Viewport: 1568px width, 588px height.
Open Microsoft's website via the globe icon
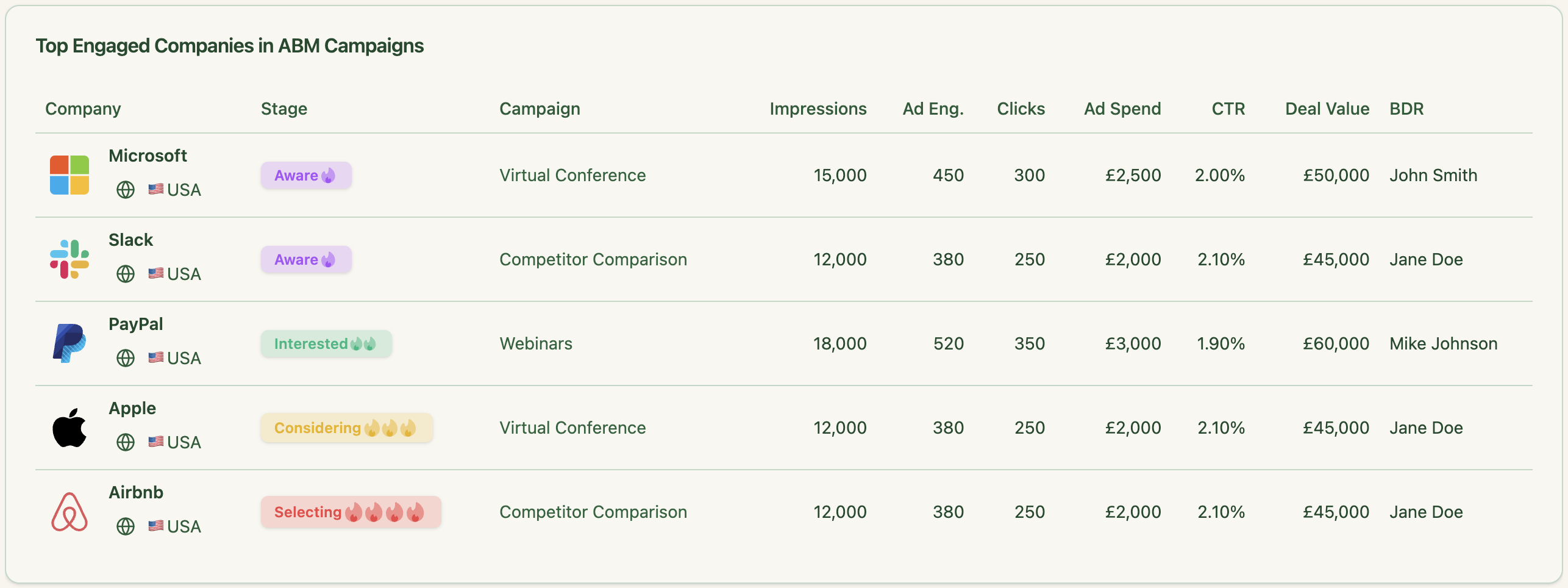(126, 190)
